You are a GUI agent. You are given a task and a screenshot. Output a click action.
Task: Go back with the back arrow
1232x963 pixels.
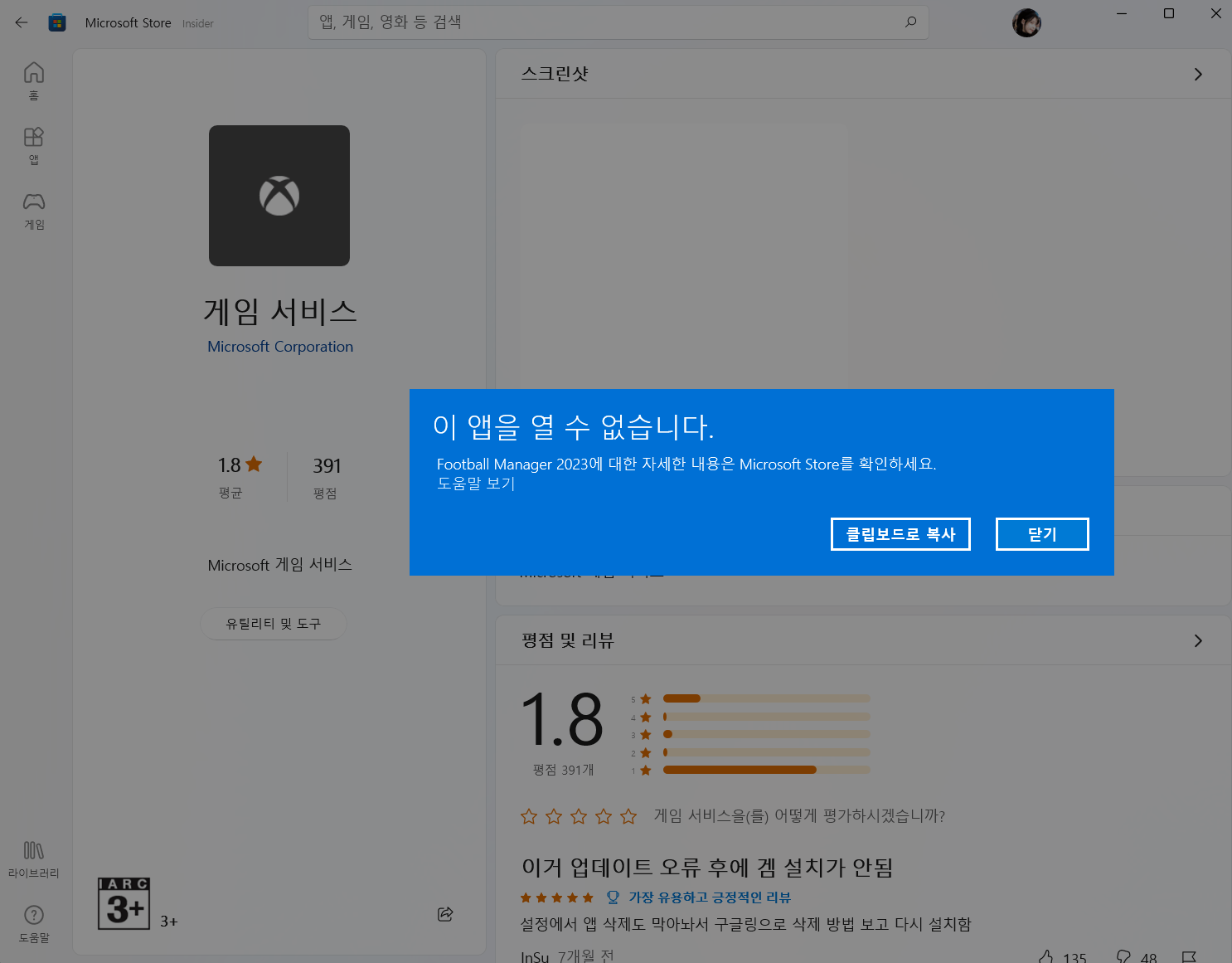22,22
